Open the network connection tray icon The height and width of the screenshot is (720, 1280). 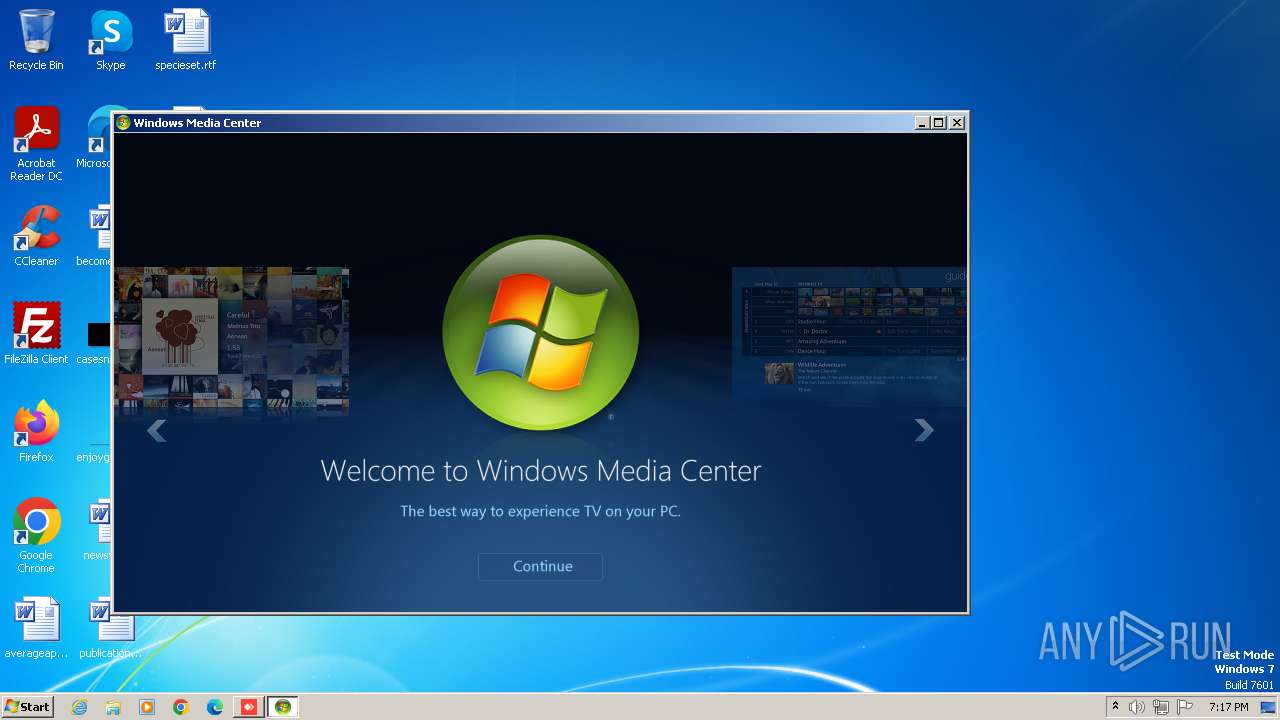point(1161,707)
